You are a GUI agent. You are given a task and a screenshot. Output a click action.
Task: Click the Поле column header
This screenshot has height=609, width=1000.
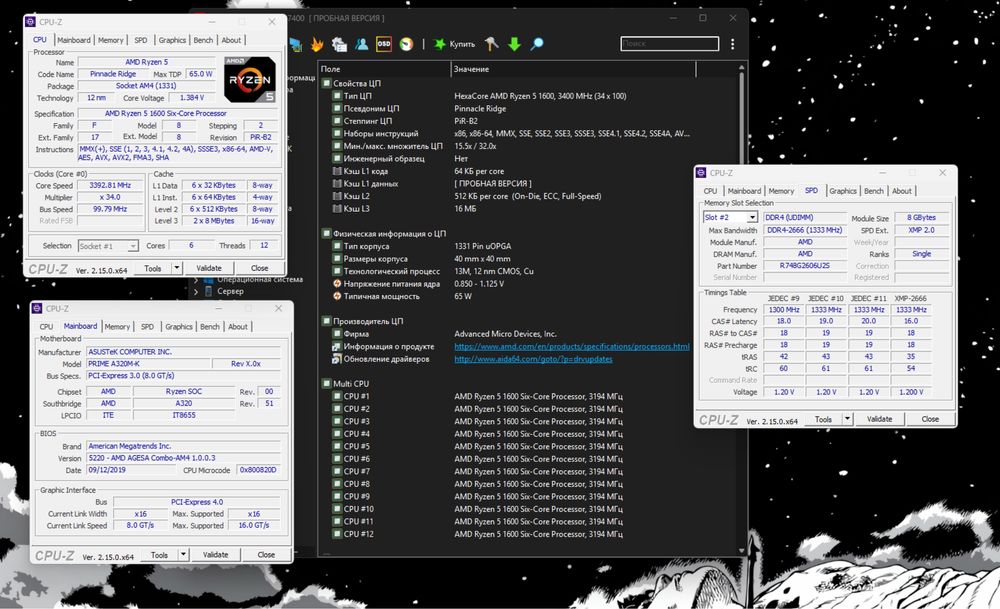click(384, 69)
